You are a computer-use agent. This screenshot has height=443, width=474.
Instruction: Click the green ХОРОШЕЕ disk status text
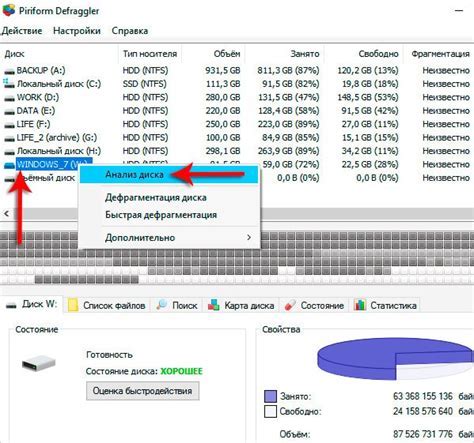coord(181,371)
